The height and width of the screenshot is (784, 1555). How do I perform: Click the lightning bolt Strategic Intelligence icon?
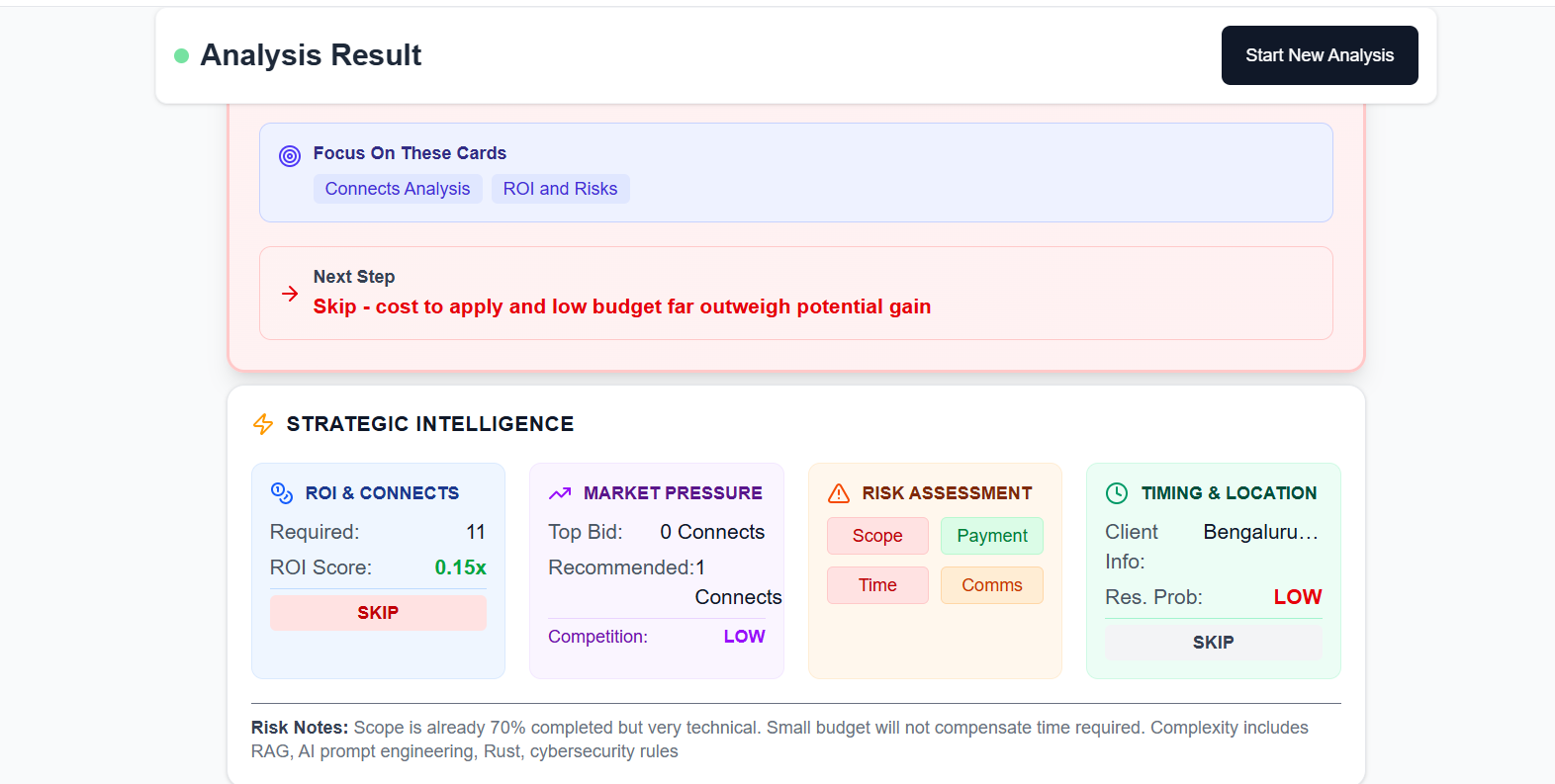263,424
